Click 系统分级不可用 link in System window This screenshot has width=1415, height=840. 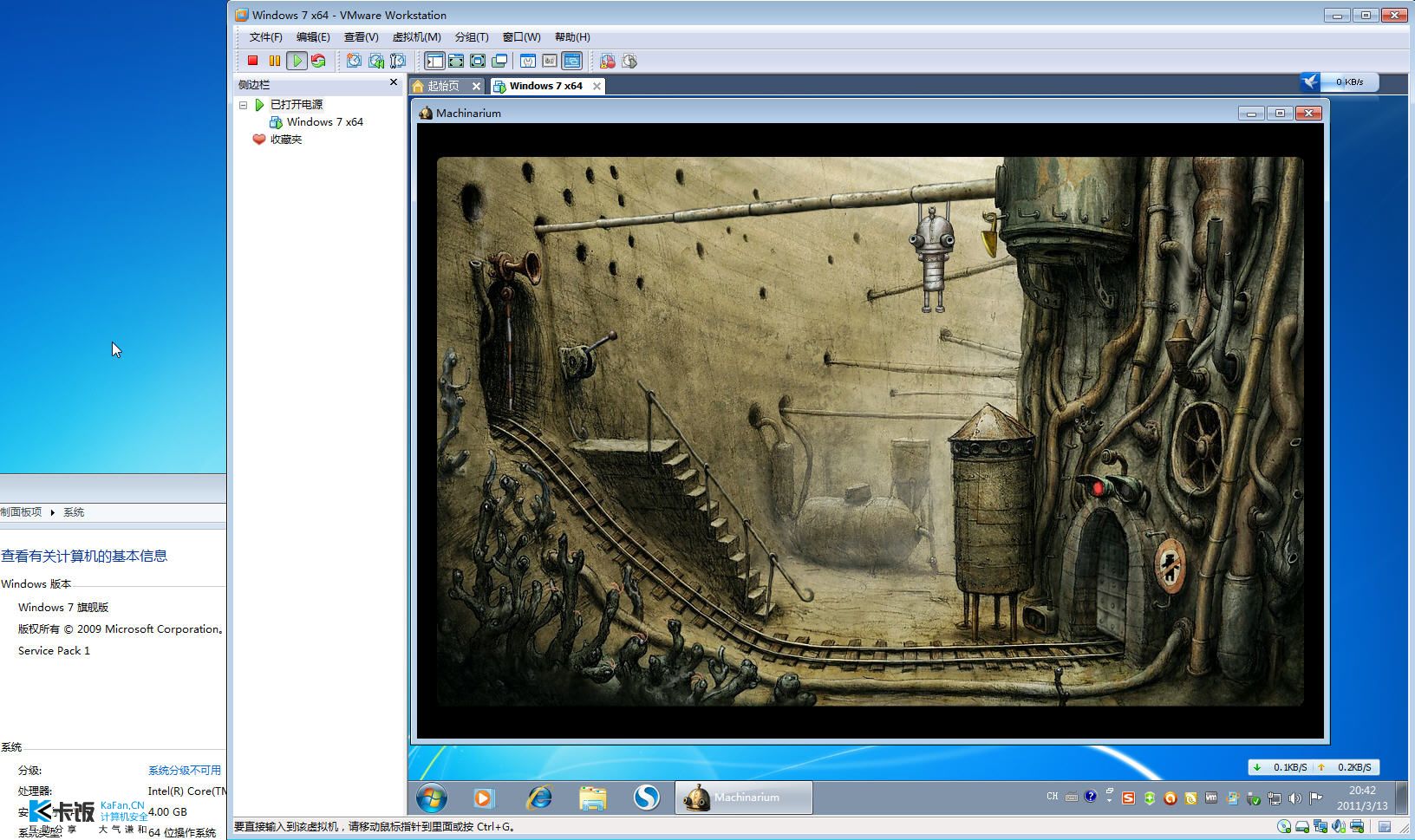(184, 770)
